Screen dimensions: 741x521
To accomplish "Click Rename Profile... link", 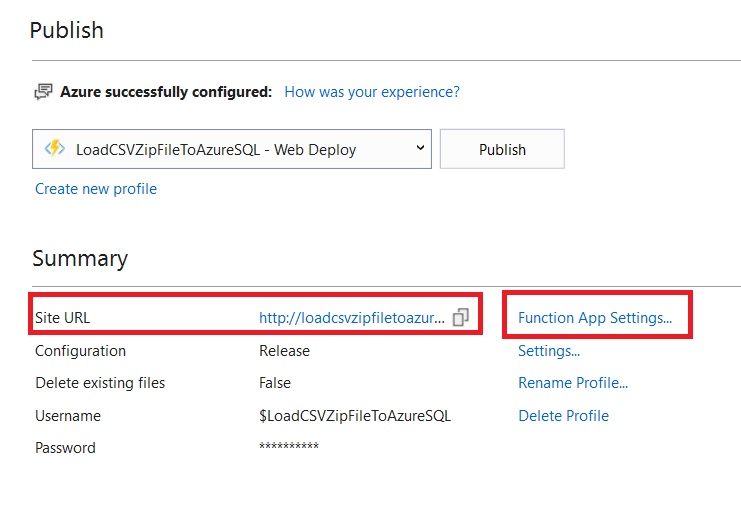I will [x=573, y=382].
